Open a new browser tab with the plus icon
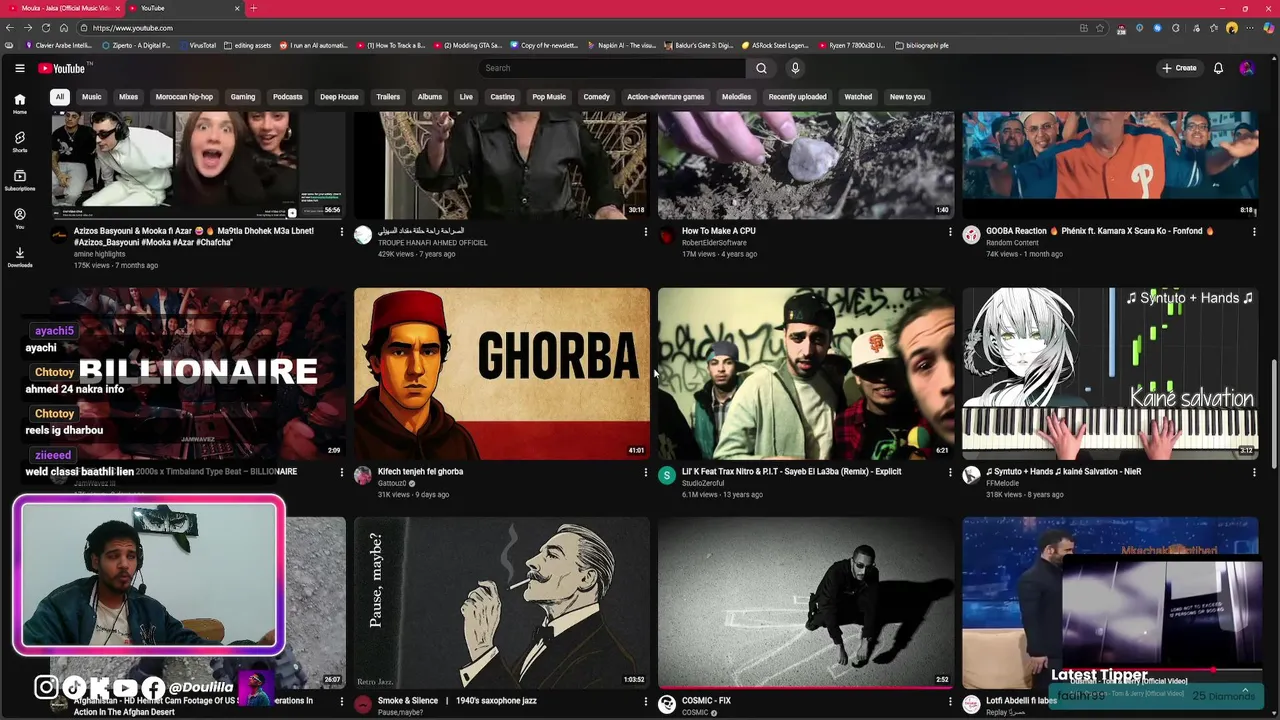Image resolution: width=1280 pixels, height=720 pixels. (253, 8)
